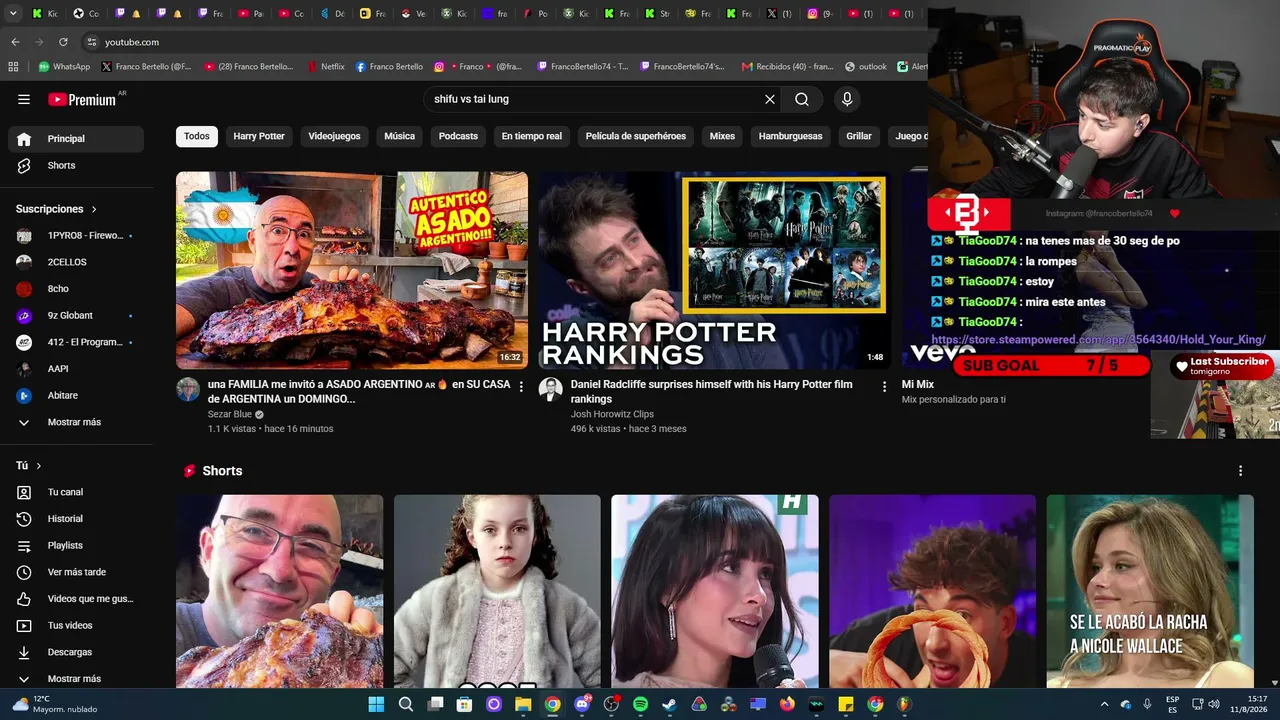Image resolution: width=1280 pixels, height=720 pixels.
Task: Select the Película de superhéroes chip
Action: tap(636, 136)
